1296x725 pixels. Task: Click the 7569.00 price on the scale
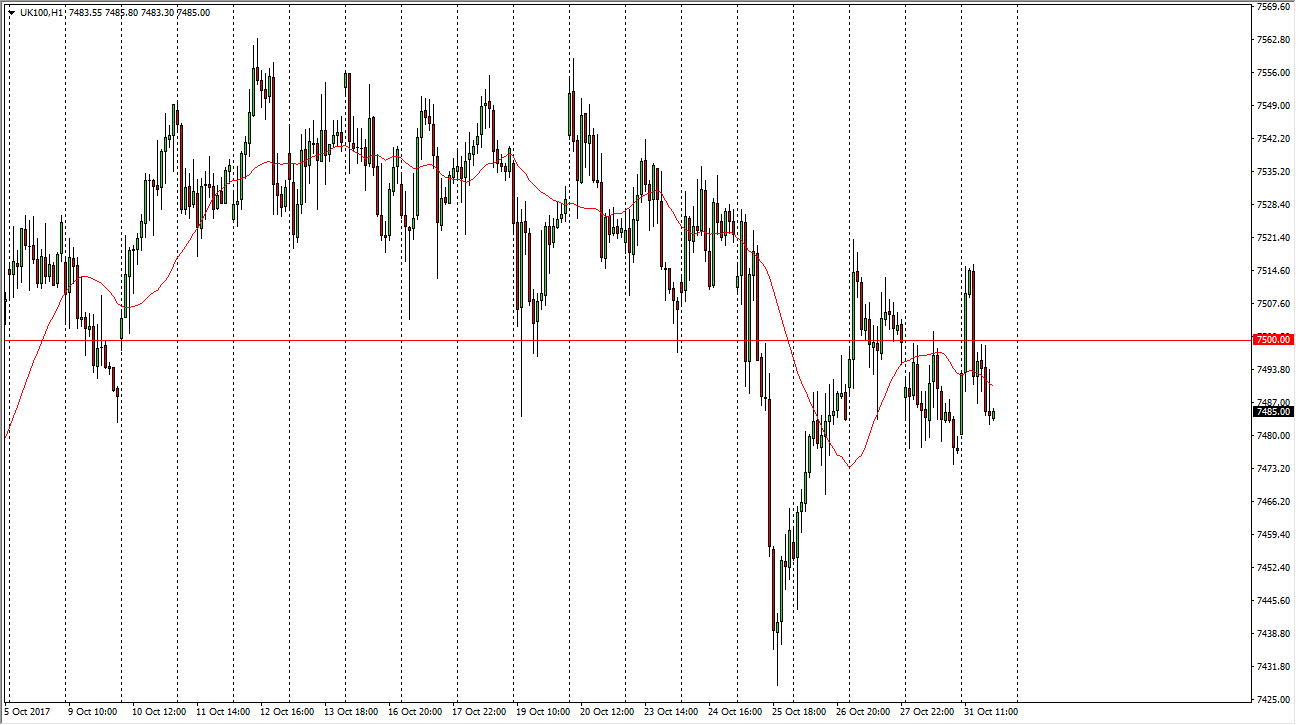pos(1273,7)
